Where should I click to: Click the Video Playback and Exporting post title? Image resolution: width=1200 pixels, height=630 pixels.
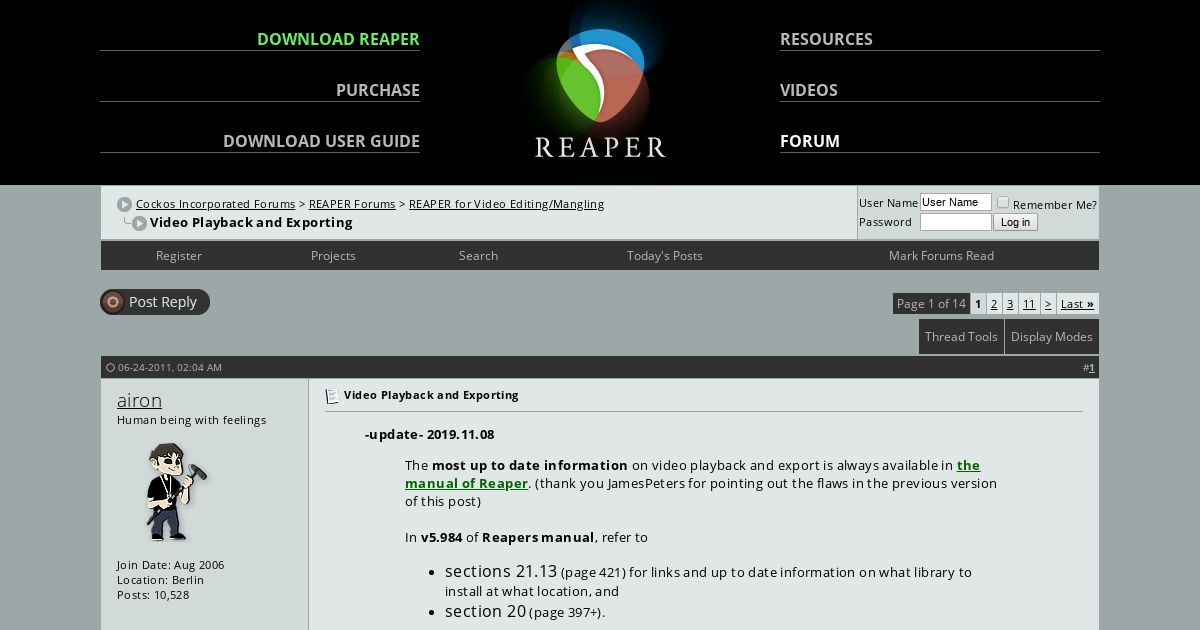pyautogui.click(x=431, y=395)
